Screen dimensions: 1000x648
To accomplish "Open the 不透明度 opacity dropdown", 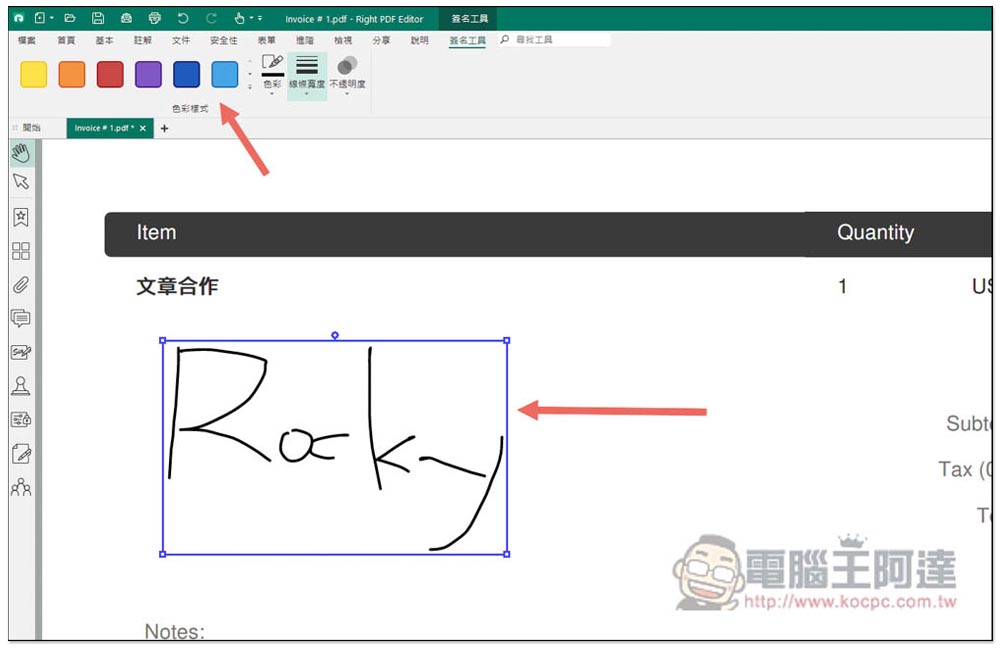I will pos(347,75).
